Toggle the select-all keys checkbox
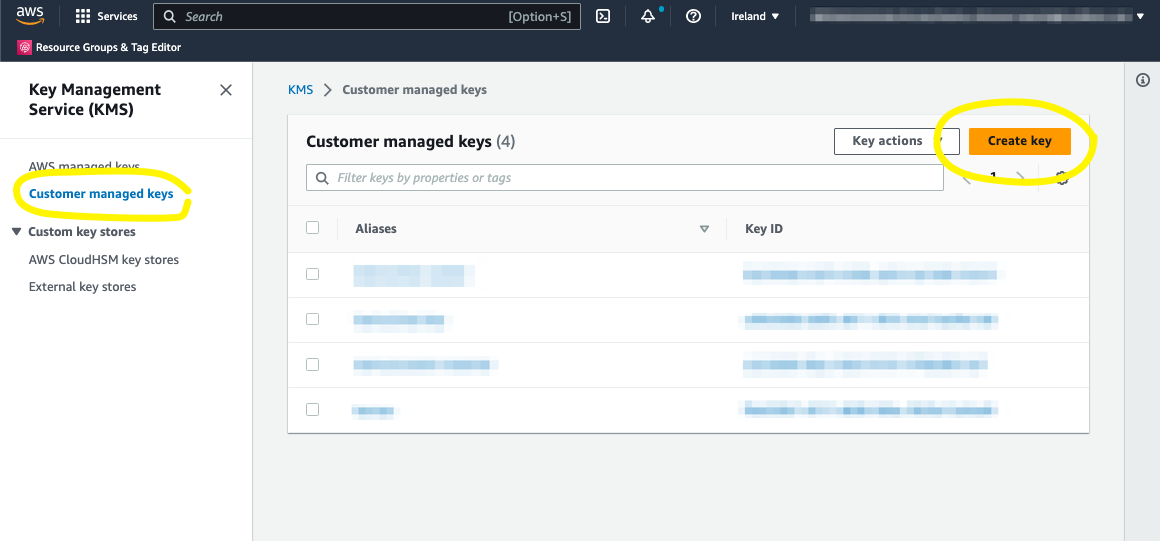Viewport: 1160px width, 541px height. coord(312,228)
